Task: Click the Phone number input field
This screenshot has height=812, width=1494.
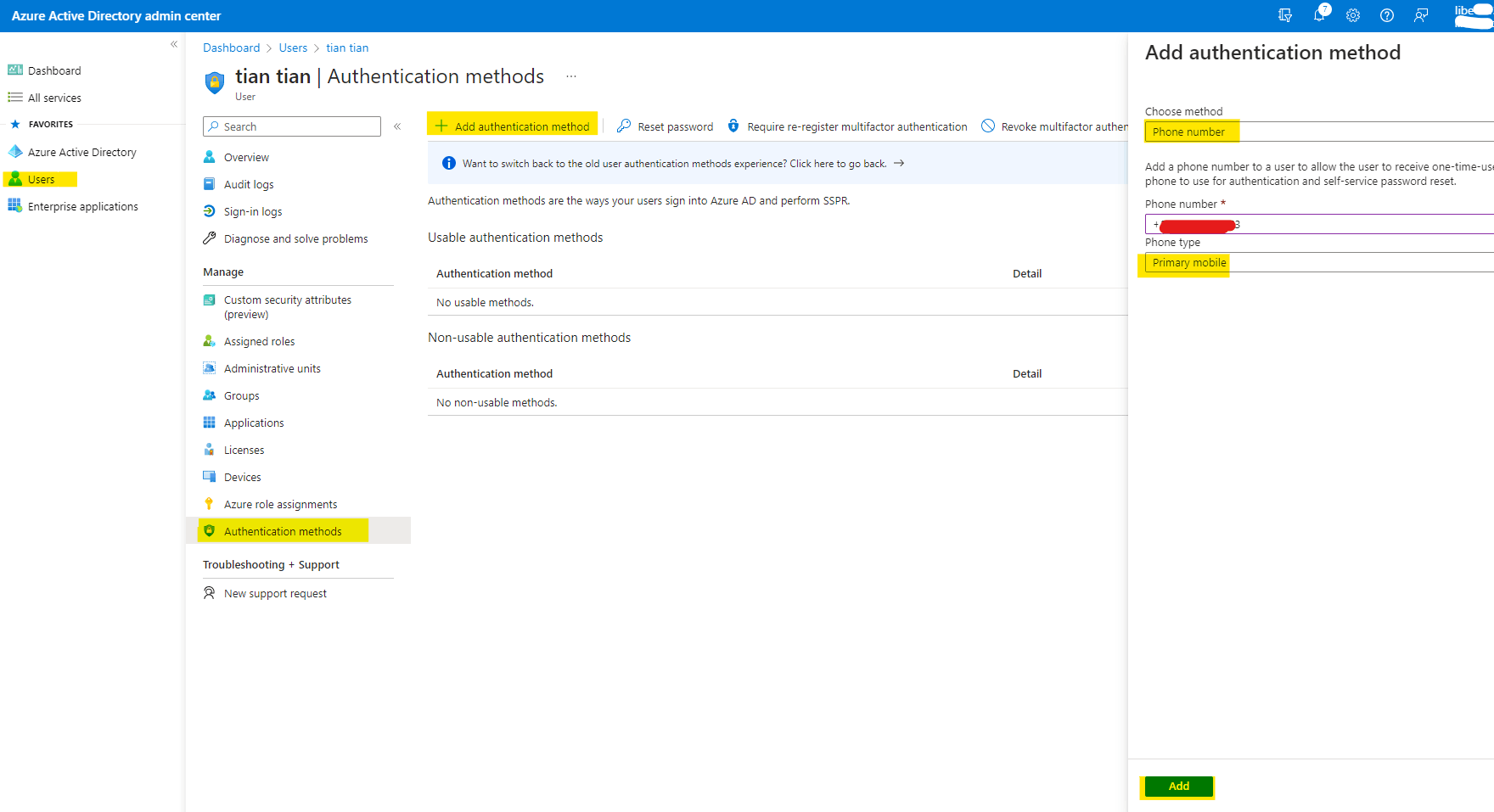Action: point(1319,224)
